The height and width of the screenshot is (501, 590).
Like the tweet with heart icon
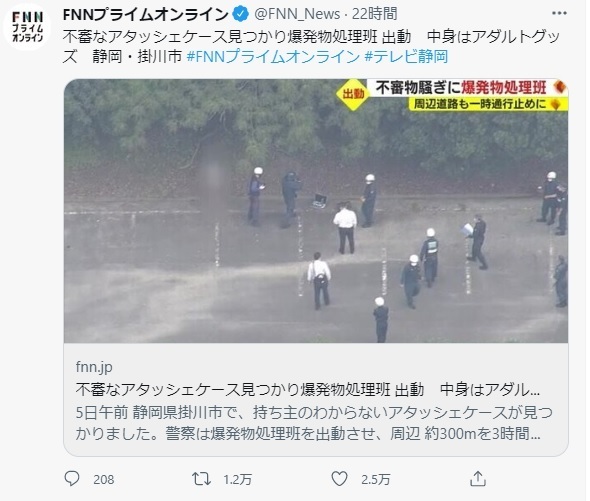339,479
